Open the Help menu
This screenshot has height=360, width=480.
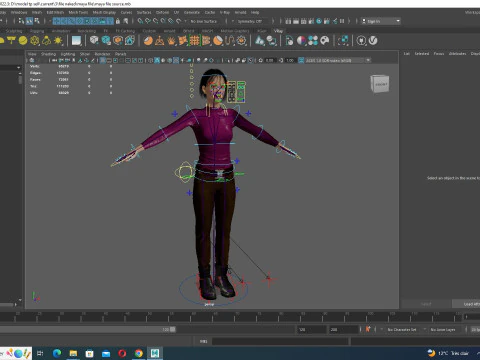click(255, 12)
